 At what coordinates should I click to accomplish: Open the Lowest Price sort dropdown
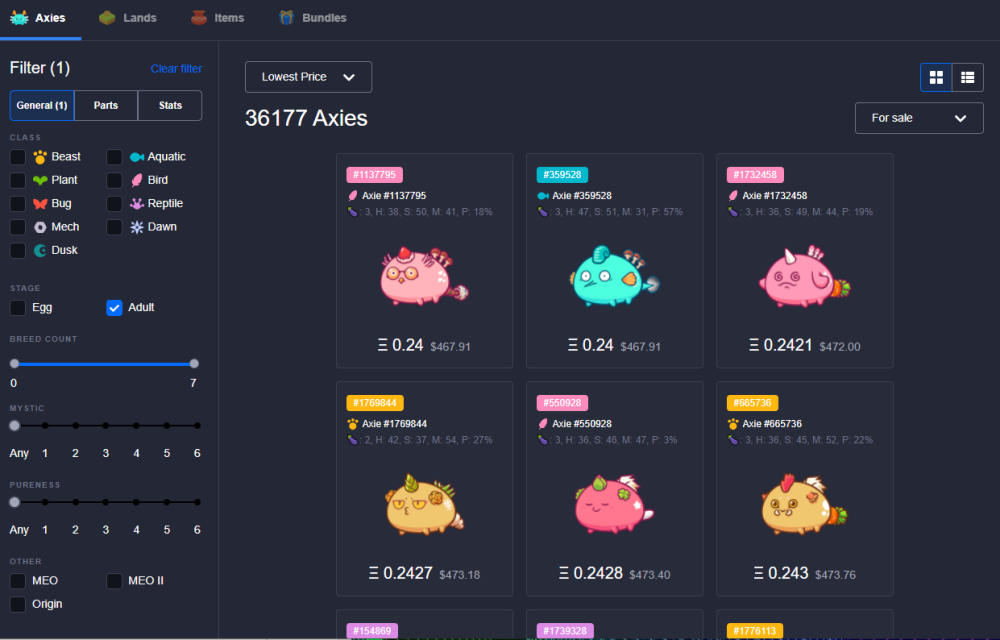308,77
